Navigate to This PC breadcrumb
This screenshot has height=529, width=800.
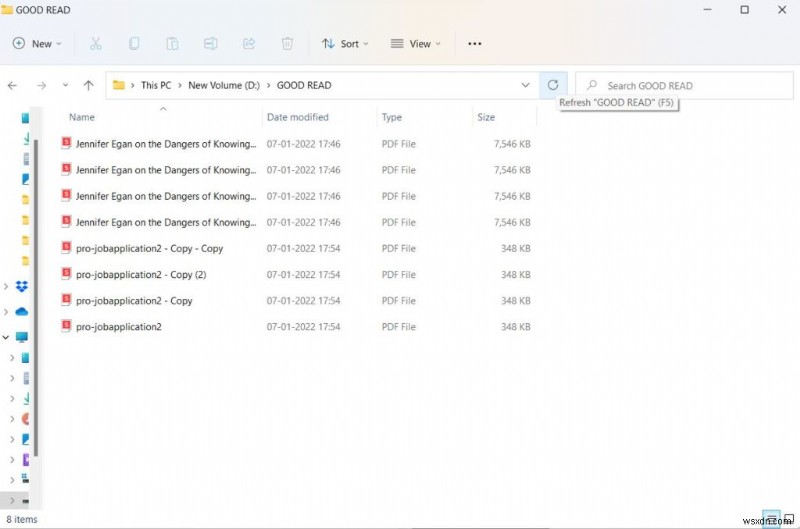pyautogui.click(x=156, y=85)
